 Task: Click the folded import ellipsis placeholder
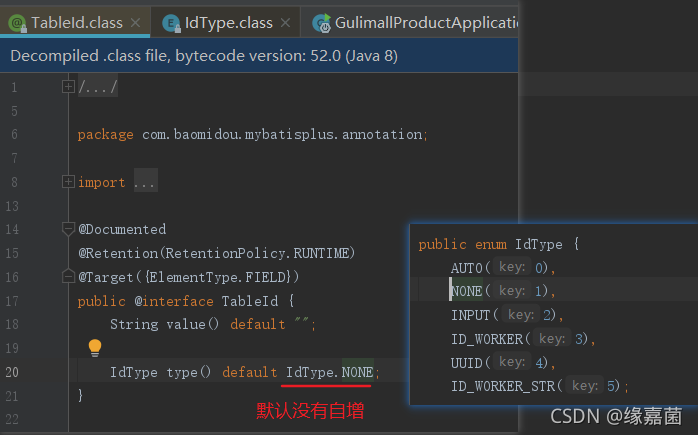pos(146,182)
